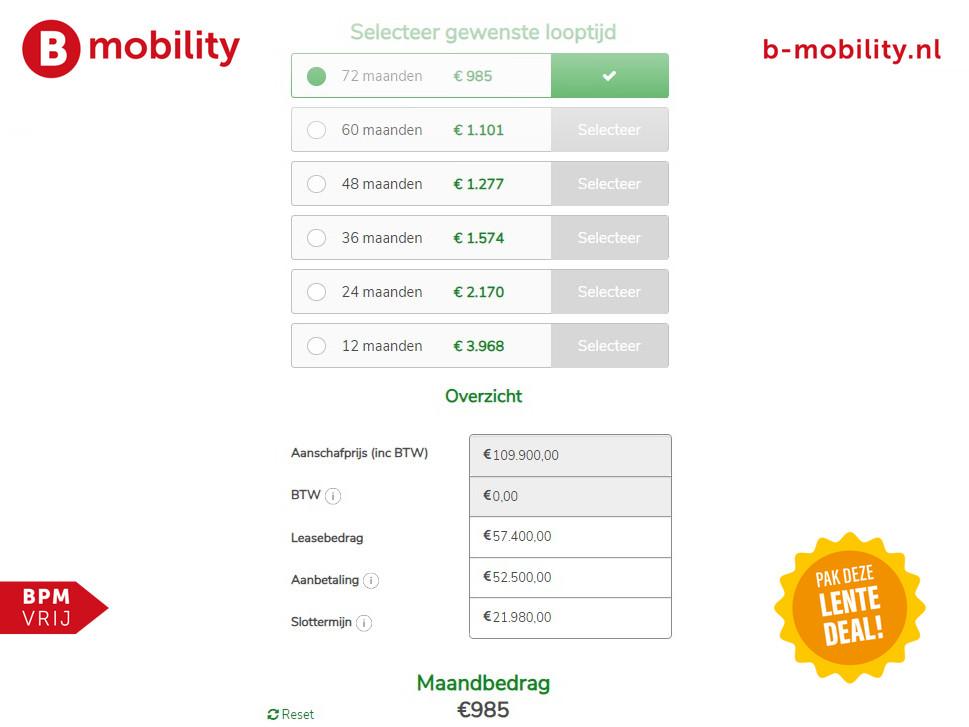The height and width of the screenshot is (727, 969).
Task: Click the Slottermijn amount field
Action: 570,618
